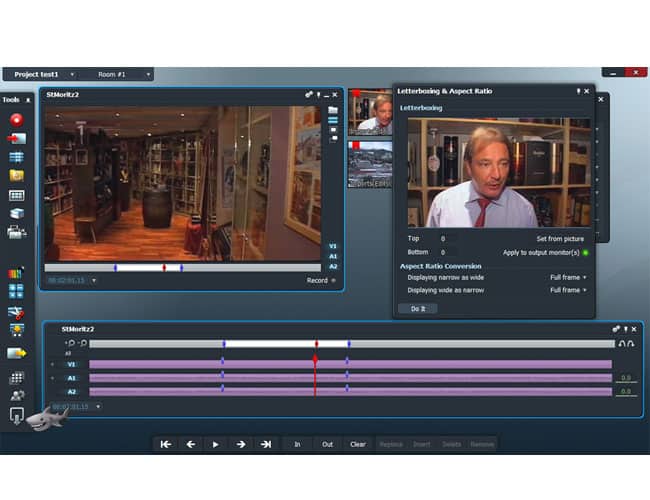Click the red playhead marker on viewer scrub bar
Image resolution: width=650 pixels, height=500 pixels.
(164, 268)
